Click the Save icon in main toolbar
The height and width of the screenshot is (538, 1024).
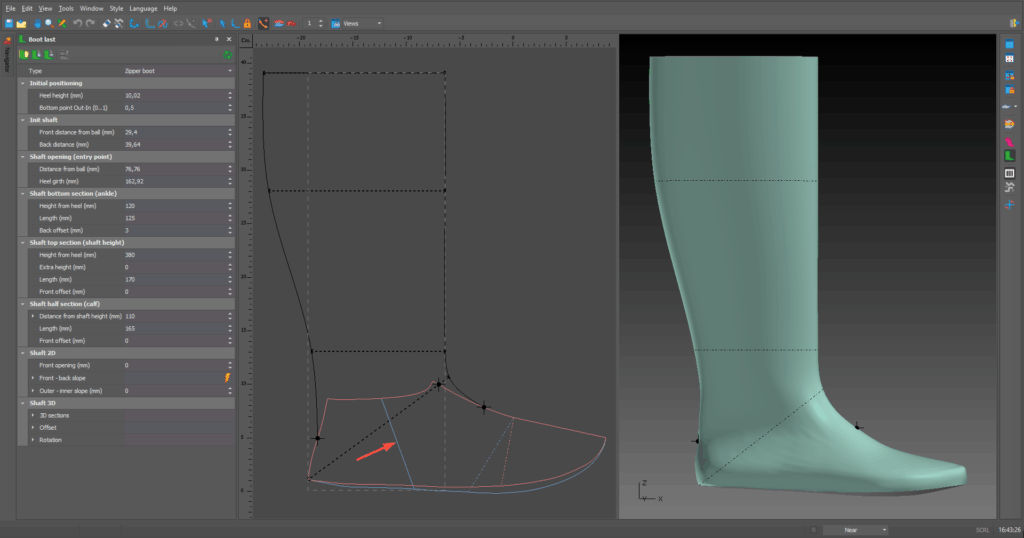tap(8, 23)
